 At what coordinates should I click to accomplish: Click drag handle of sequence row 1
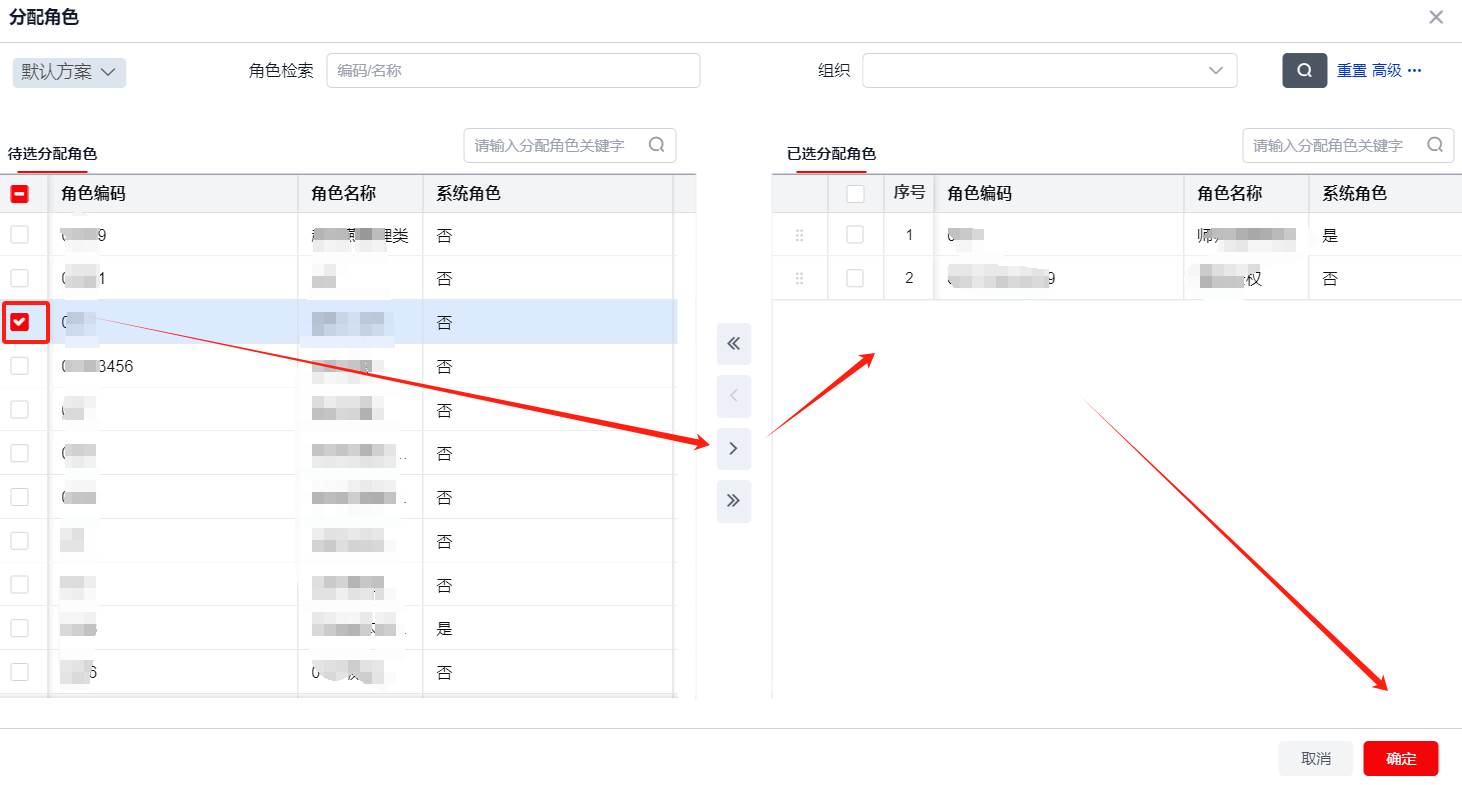coord(799,235)
